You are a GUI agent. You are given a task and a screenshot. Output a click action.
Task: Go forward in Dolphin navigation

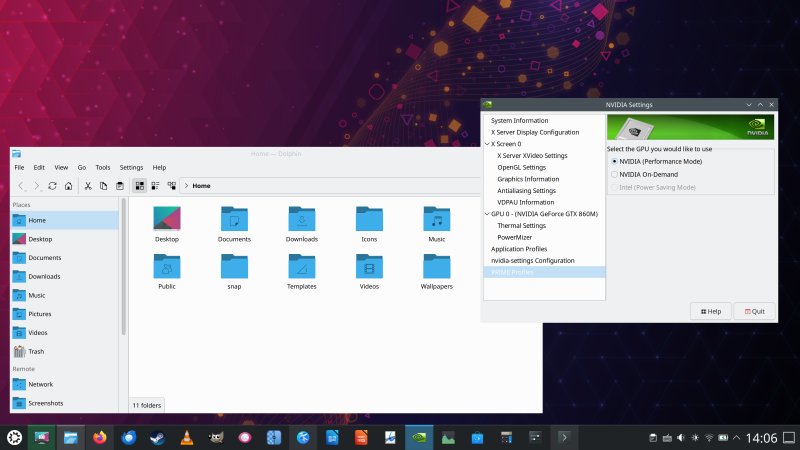coord(36,186)
